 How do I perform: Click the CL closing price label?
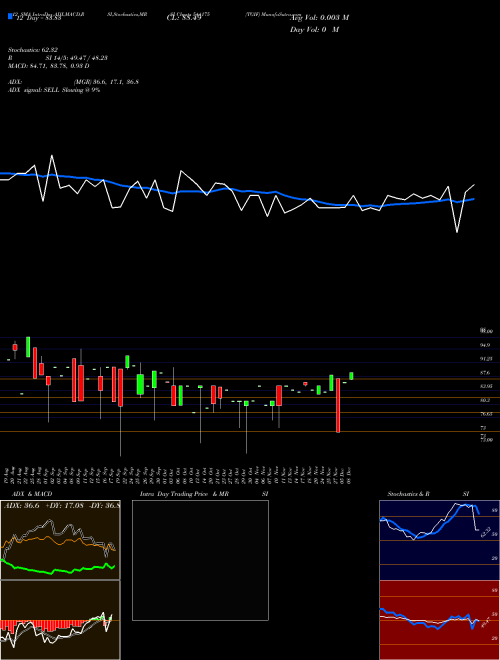[x=184, y=18]
